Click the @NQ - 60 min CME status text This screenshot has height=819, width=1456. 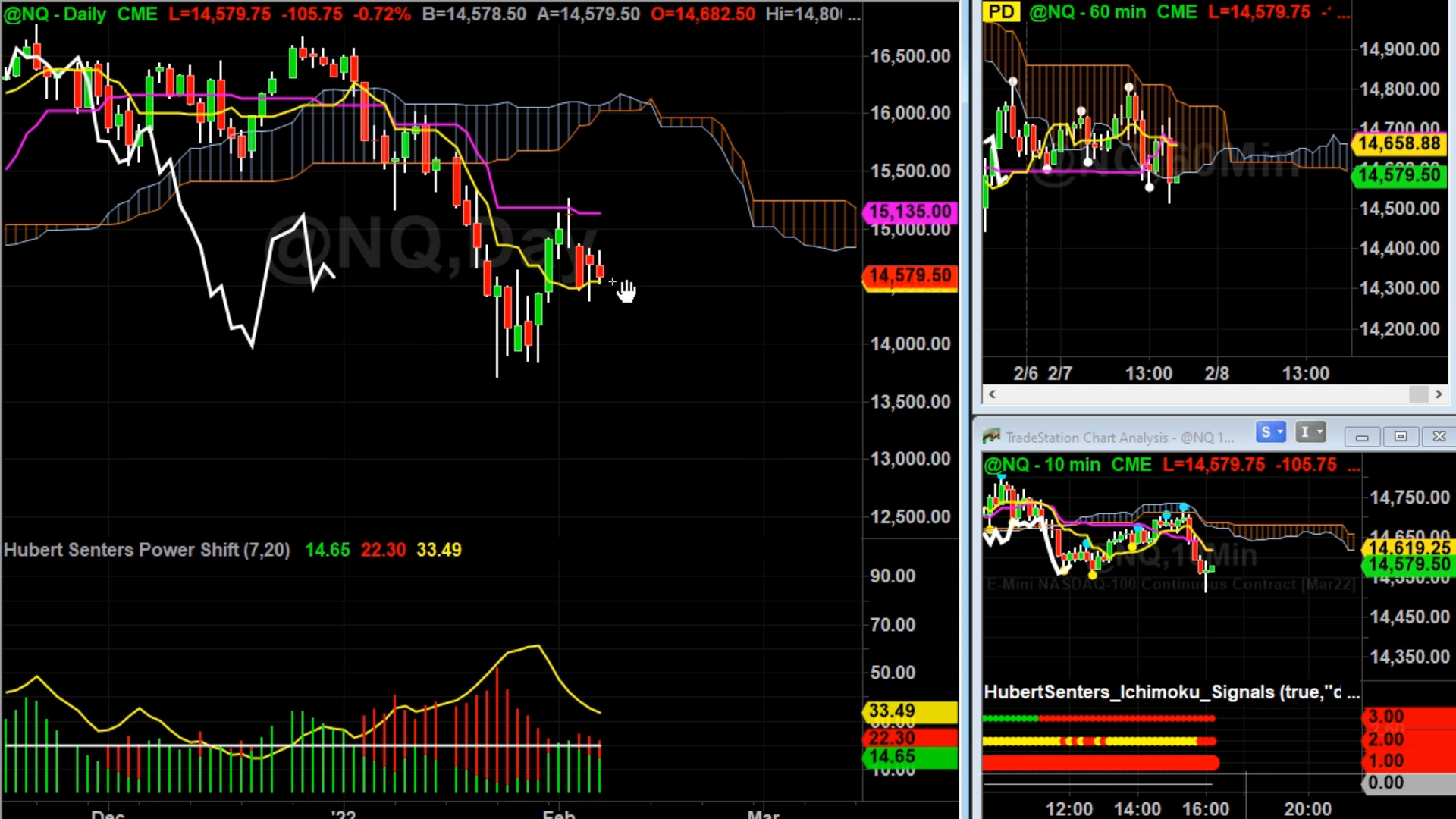click(1113, 12)
